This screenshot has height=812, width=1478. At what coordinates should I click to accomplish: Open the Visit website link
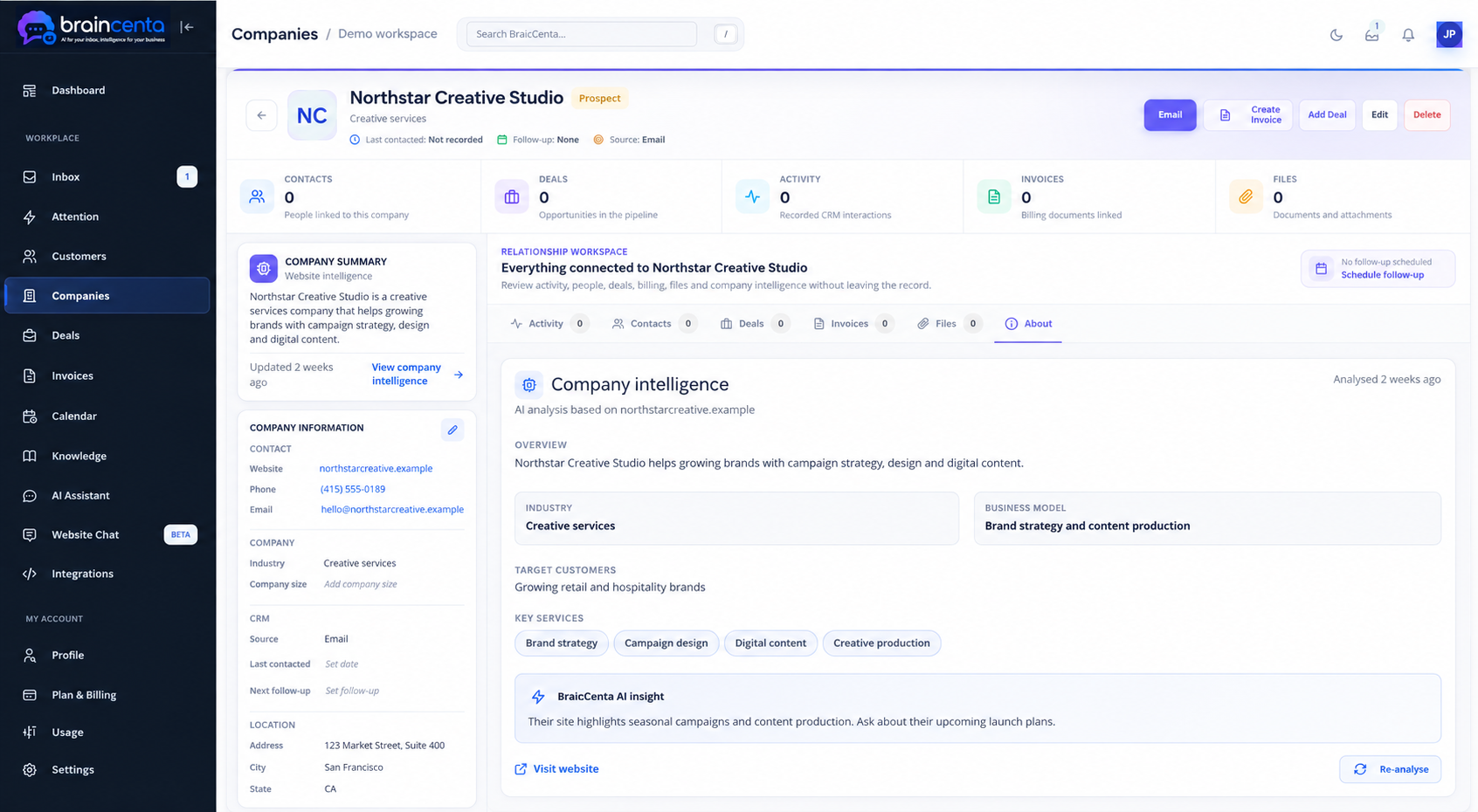[x=556, y=769]
